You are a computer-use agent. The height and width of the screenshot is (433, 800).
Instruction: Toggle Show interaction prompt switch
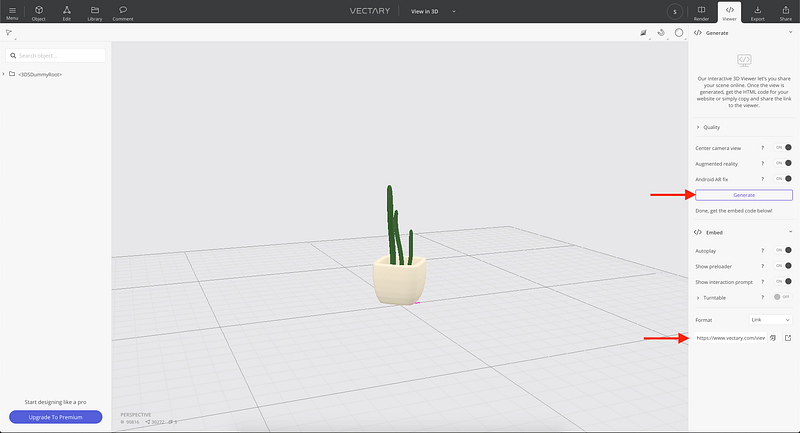pos(783,282)
